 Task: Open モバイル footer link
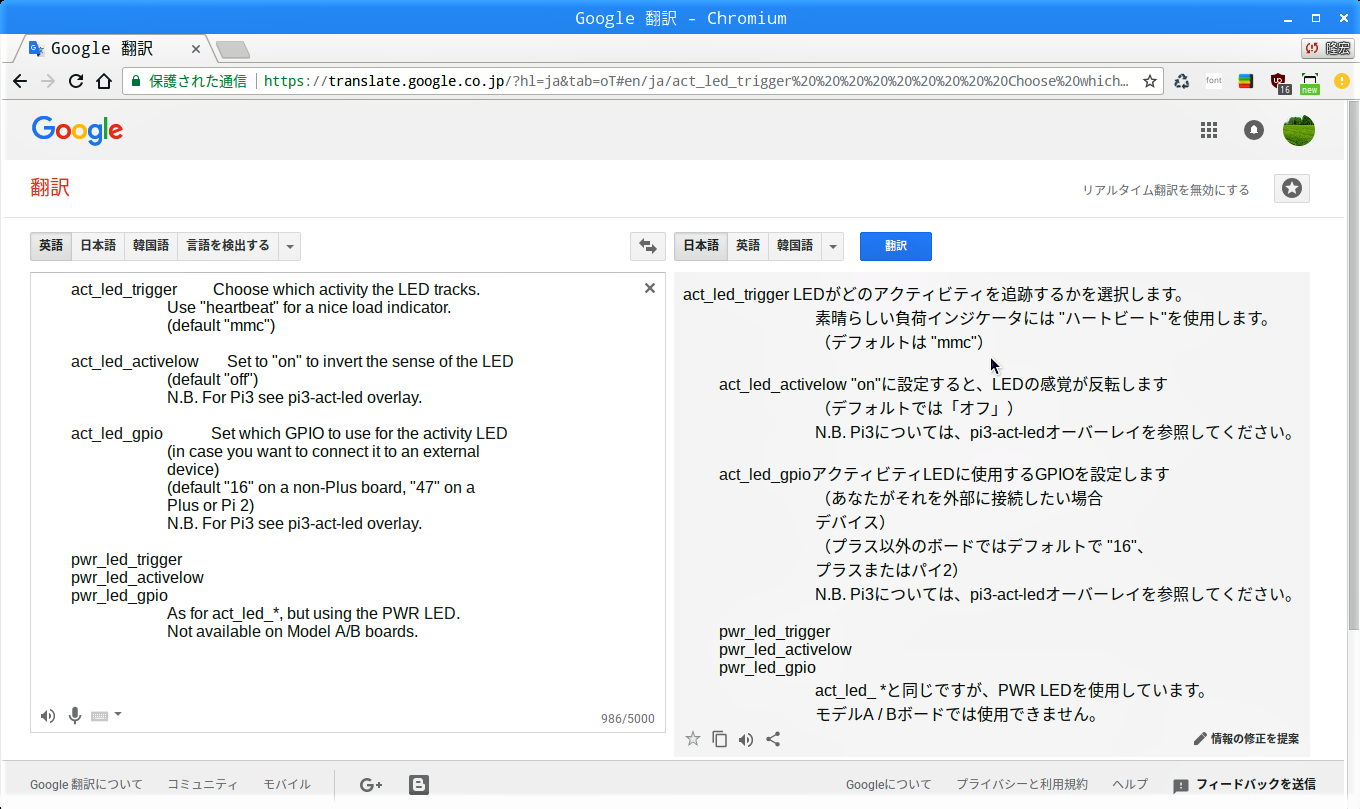[287, 785]
